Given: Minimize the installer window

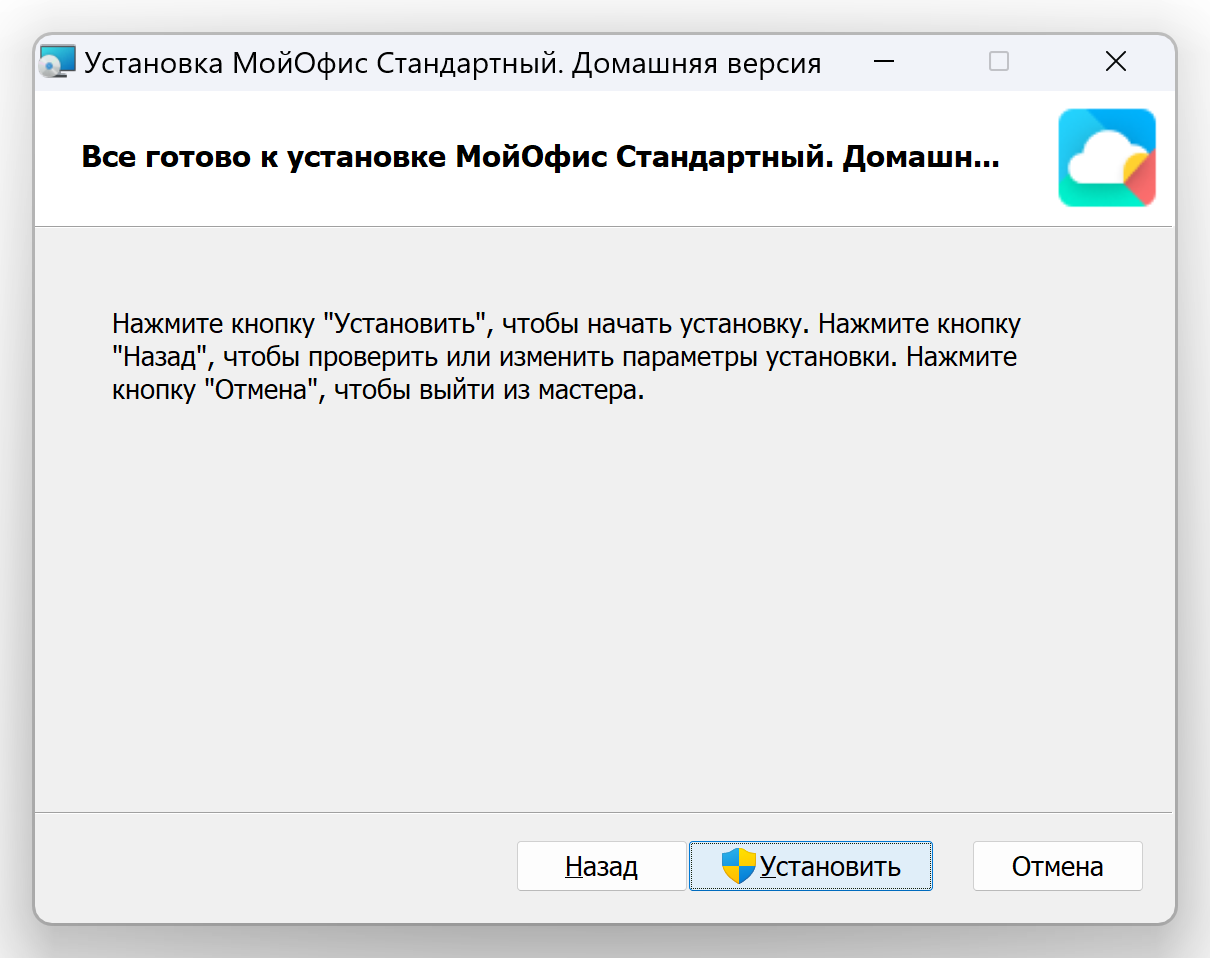Looking at the screenshot, I should [883, 62].
